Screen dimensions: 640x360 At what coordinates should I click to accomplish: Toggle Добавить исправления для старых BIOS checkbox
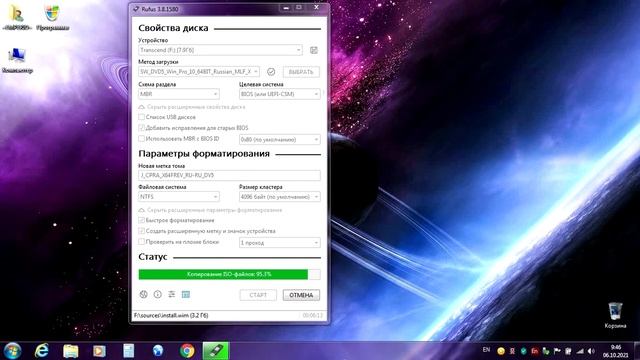(x=142, y=128)
